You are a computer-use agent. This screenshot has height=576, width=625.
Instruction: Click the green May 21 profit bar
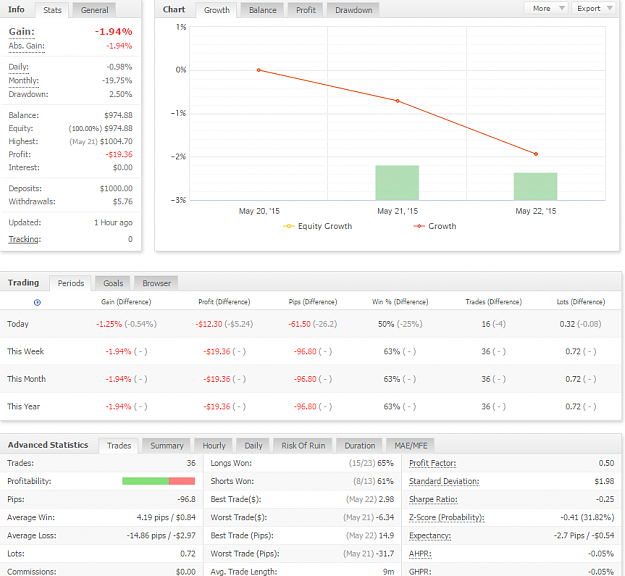[x=397, y=183]
